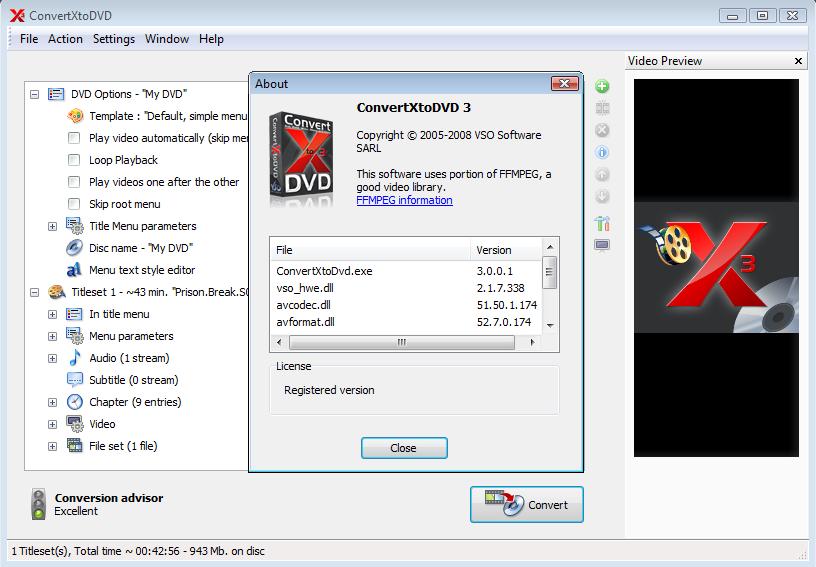The height and width of the screenshot is (567, 816).
Task: Open the Window menu
Action: 167,39
